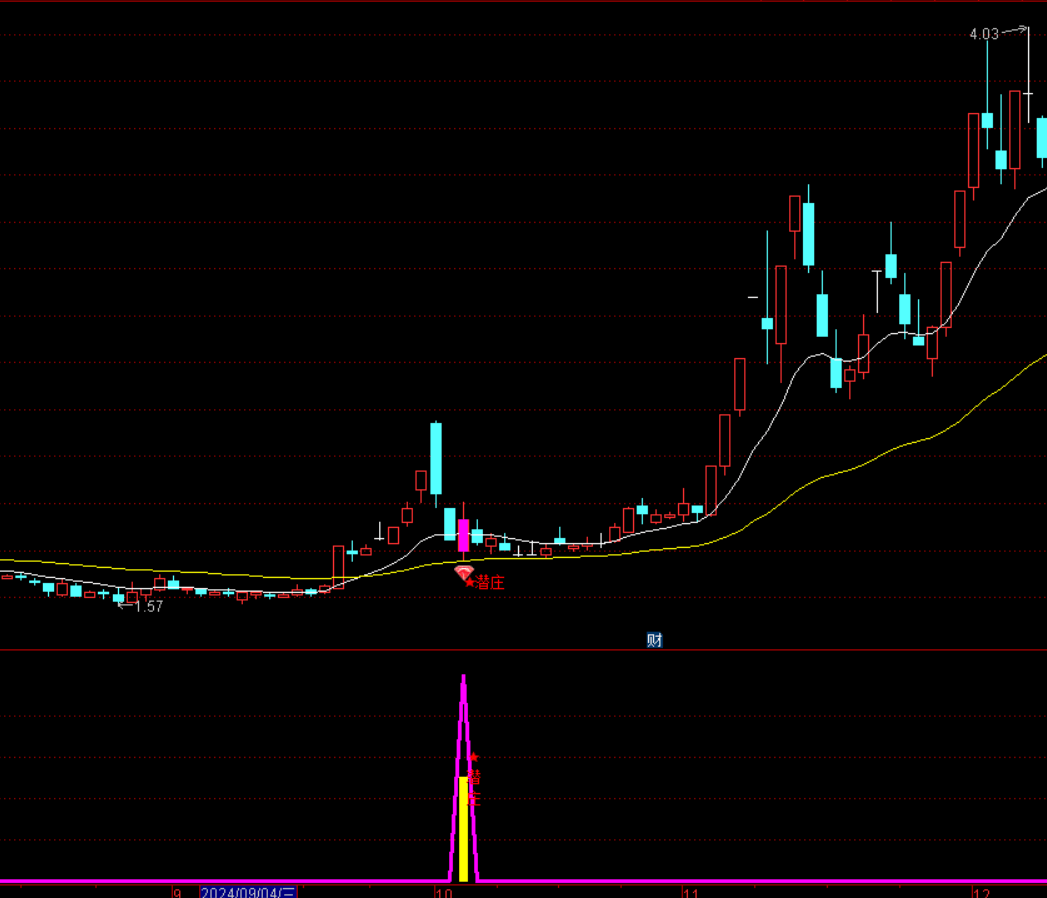The image size is (1047, 898).
Task: Click the 潜庄 text label on chart
Action: [490, 583]
